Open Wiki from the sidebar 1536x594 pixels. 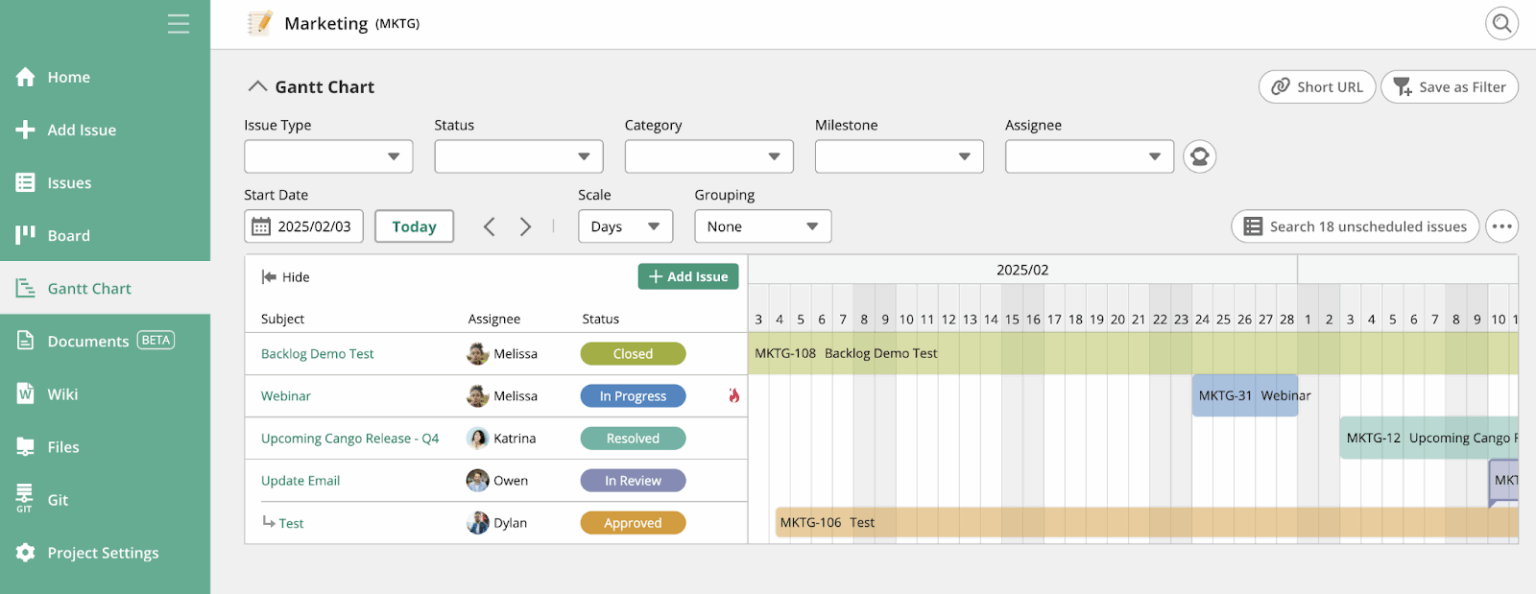point(64,394)
